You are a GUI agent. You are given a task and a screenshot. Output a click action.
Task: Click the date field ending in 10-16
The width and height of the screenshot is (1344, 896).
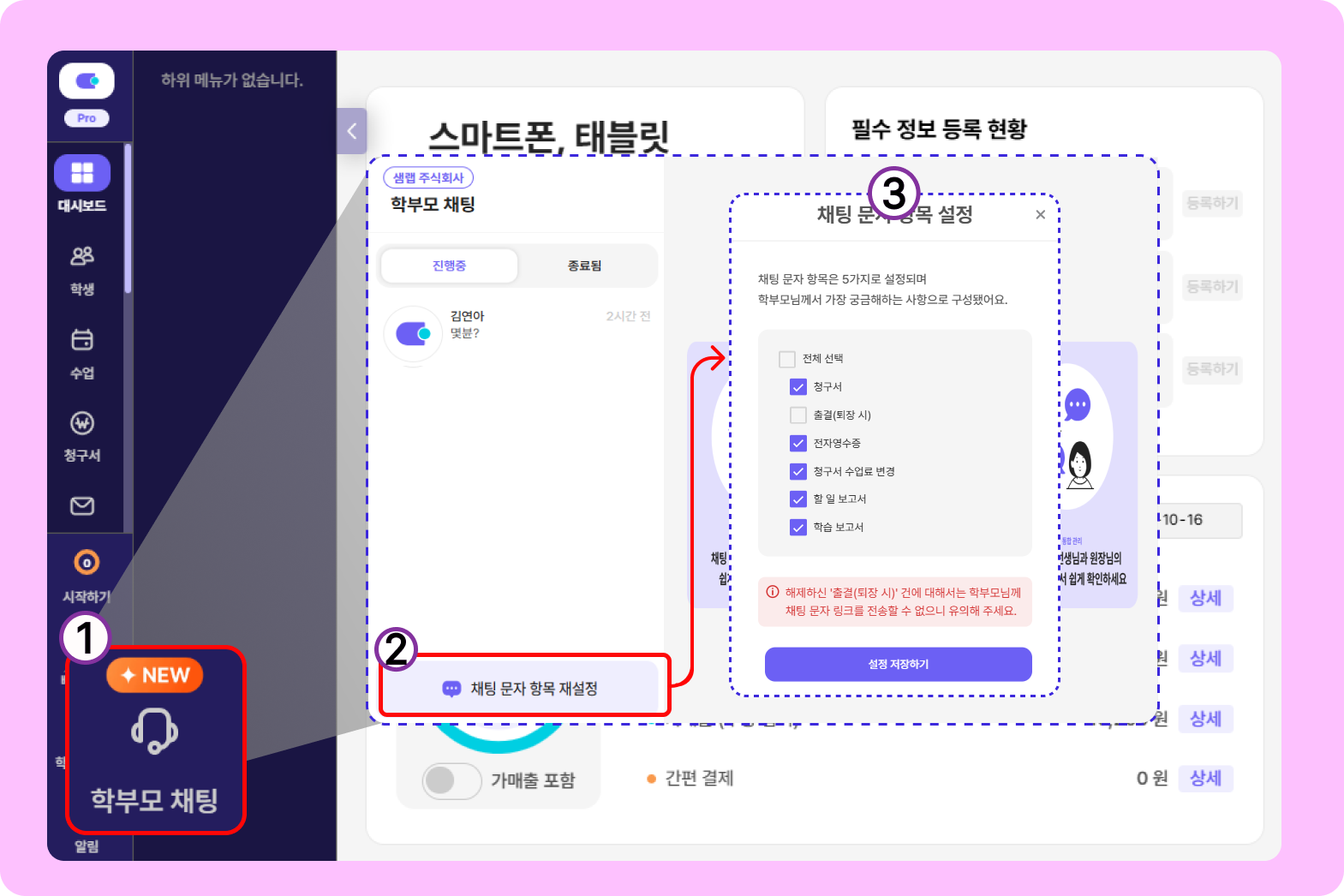pos(1200,521)
